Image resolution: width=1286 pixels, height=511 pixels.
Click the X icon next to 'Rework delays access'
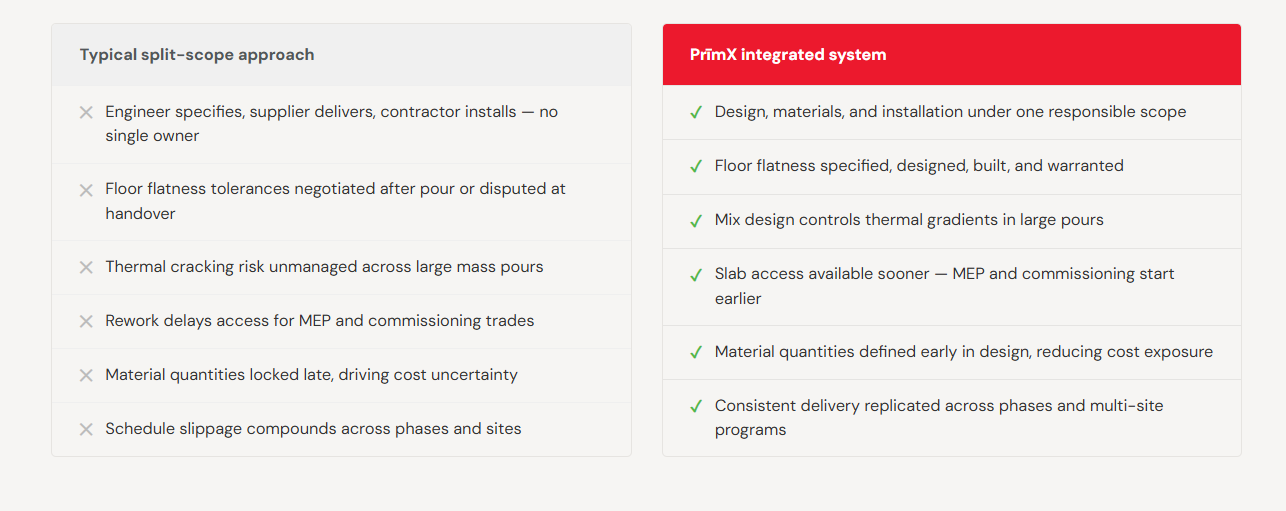(86, 322)
